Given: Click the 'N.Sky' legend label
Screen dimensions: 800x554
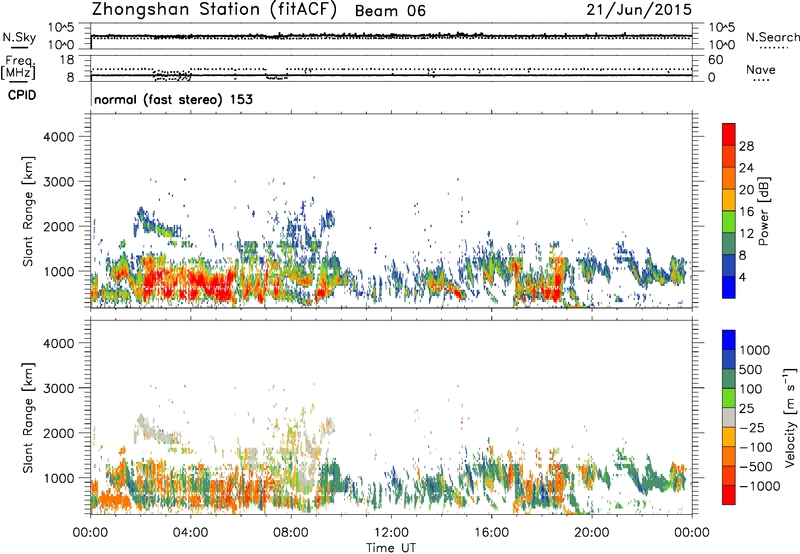Looking at the screenshot, I should pos(19,37).
